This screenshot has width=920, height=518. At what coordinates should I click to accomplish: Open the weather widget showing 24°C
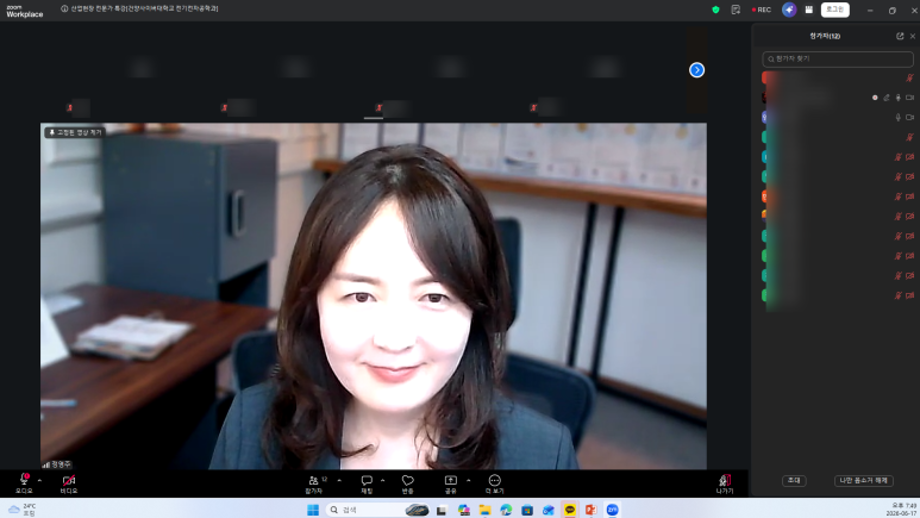click(22, 510)
